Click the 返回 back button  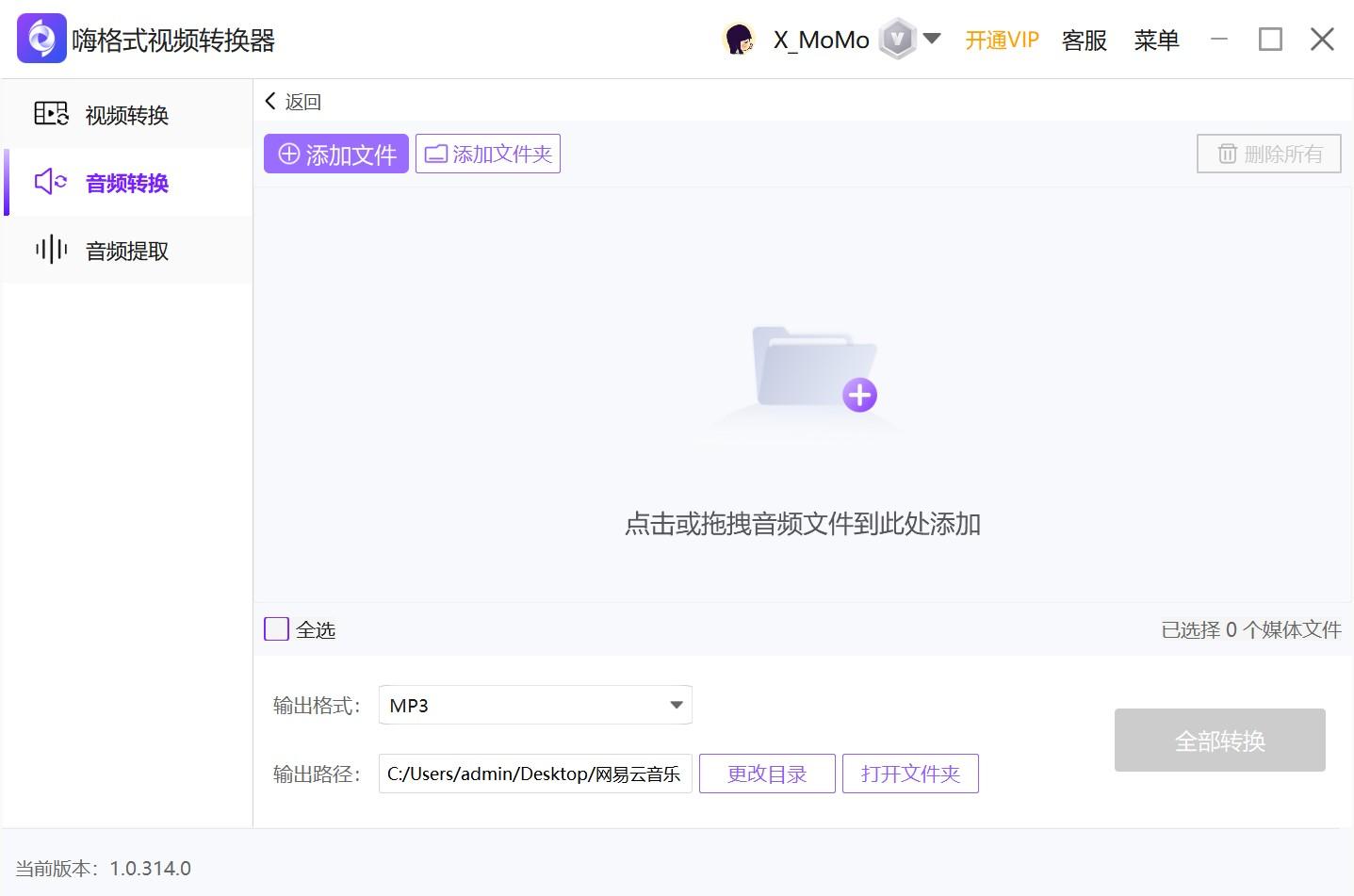pyautogui.click(x=293, y=101)
